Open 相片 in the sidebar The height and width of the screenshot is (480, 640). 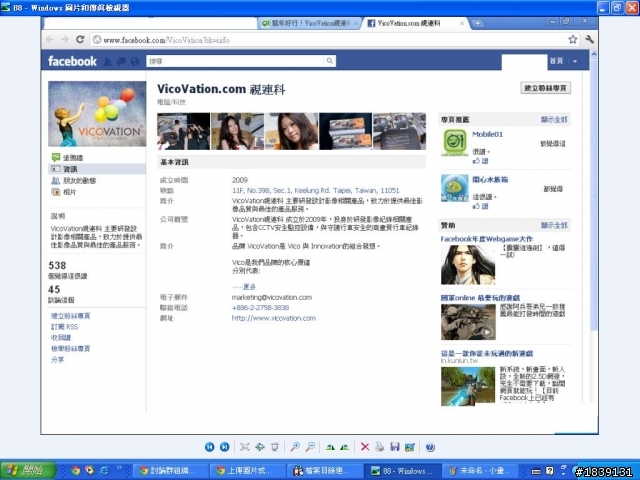tap(64, 192)
